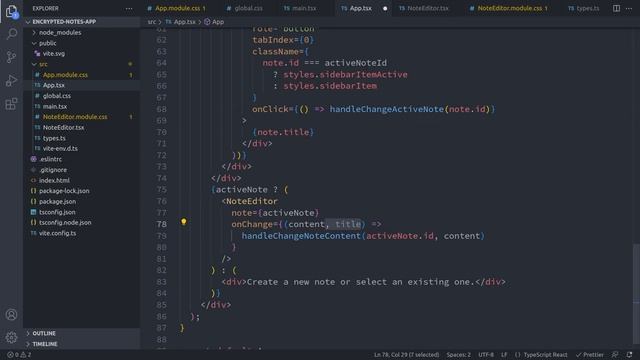
Task: Open the Manage gear settings menu
Action: tap(11, 338)
